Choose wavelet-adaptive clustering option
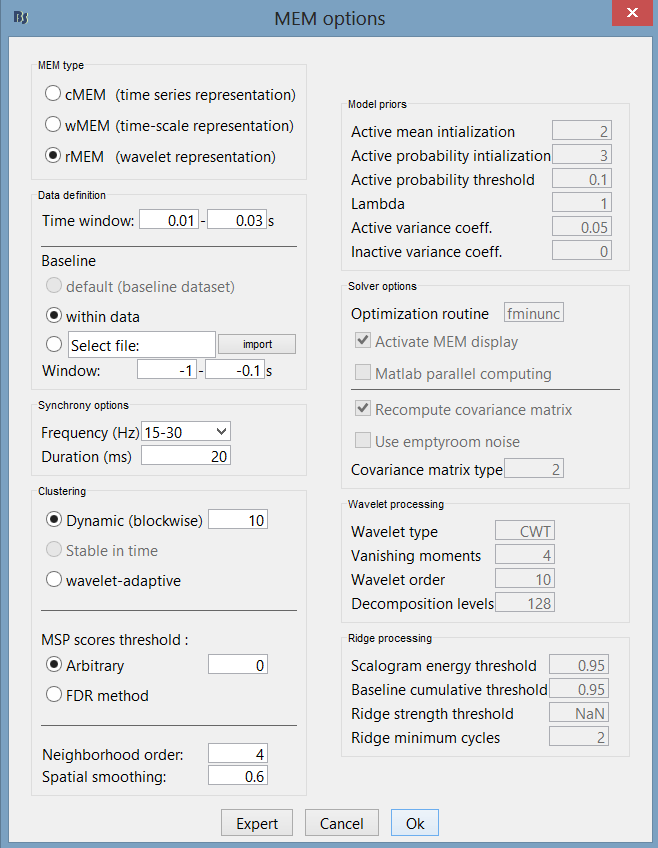 click(53, 579)
